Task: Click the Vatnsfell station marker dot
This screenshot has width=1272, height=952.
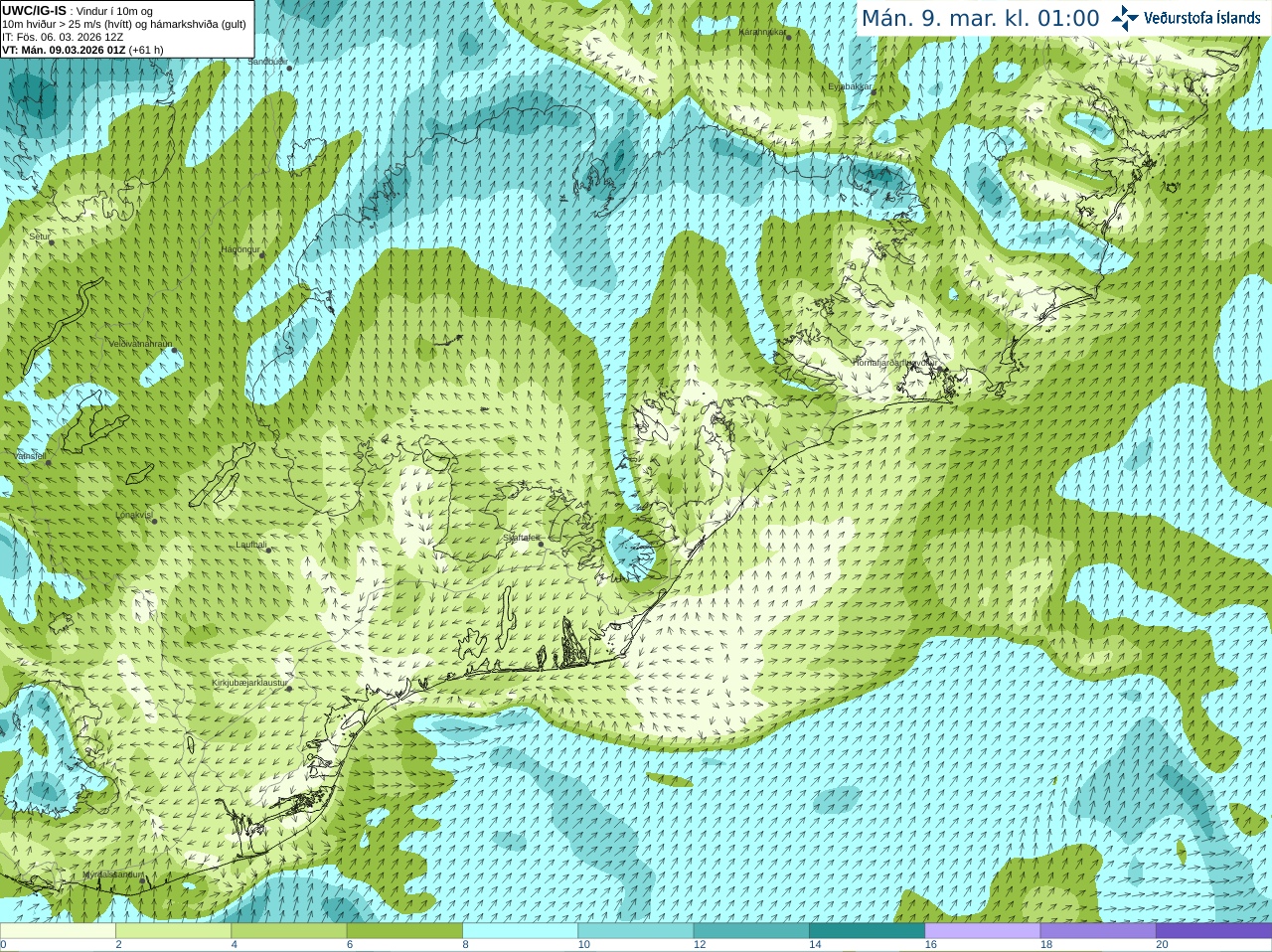Action: point(48,462)
